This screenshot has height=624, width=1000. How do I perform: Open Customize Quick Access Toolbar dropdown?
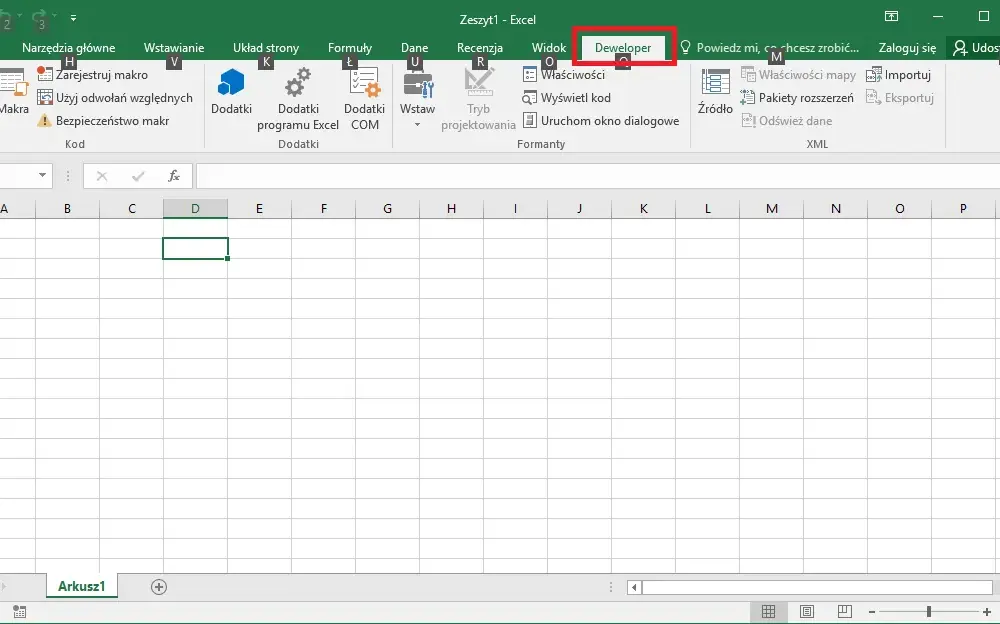(73, 19)
